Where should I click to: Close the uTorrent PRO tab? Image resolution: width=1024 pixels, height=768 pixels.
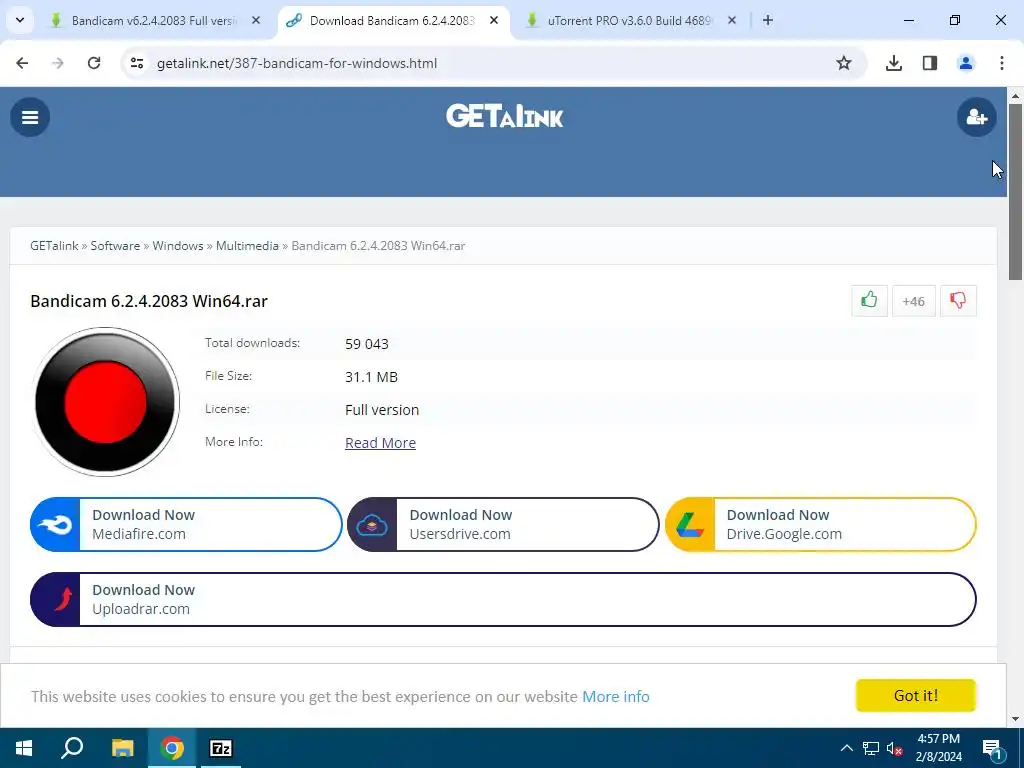(x=732, y=20)
